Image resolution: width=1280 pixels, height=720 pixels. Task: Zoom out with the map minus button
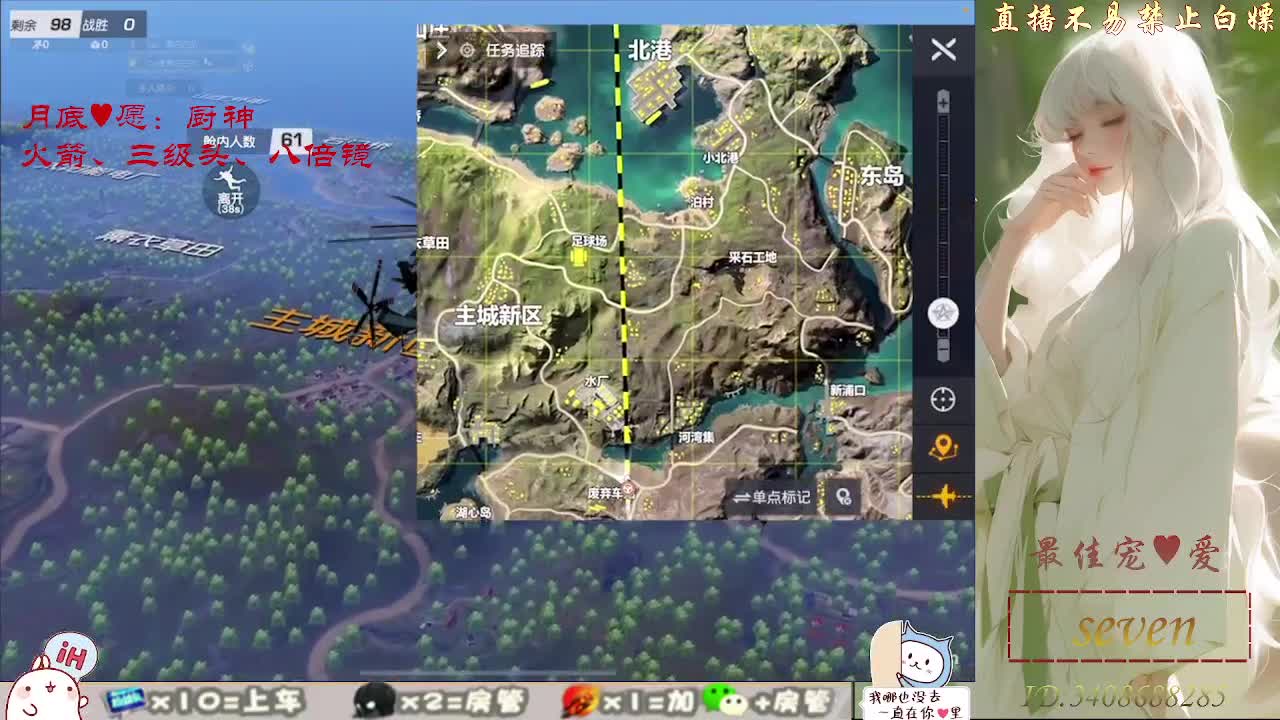coord(942,349)
